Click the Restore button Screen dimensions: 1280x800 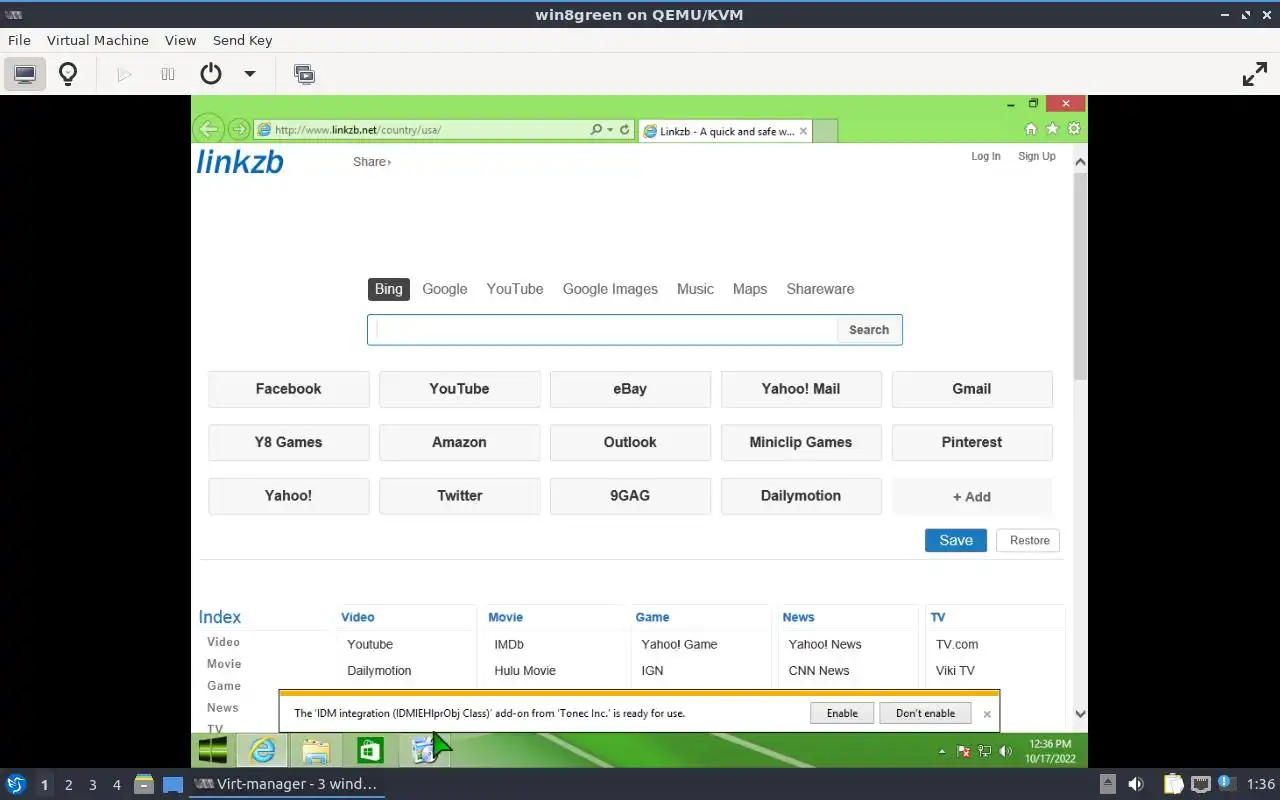[1029, 540]
